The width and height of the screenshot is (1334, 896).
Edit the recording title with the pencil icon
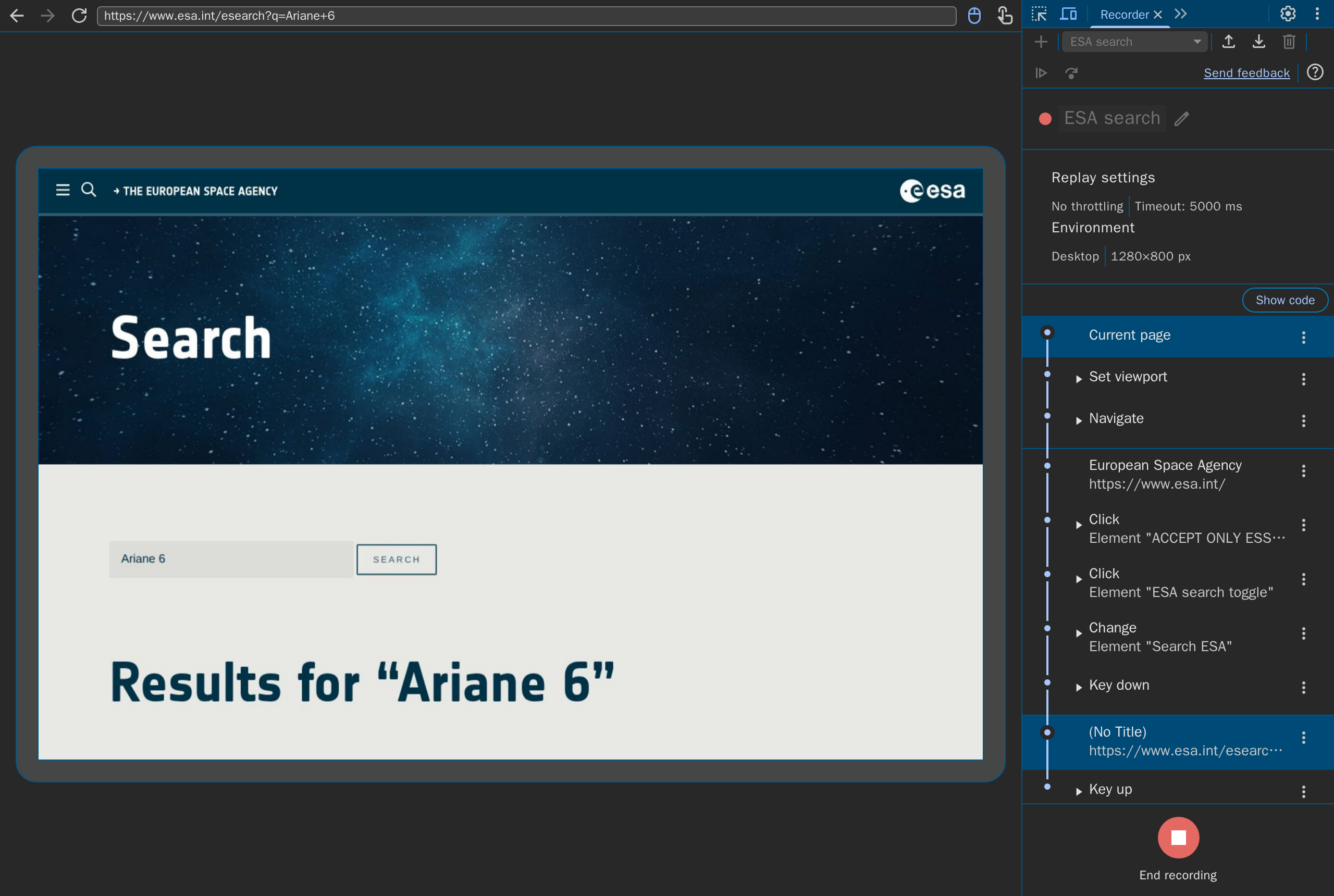coord(1182,118)
